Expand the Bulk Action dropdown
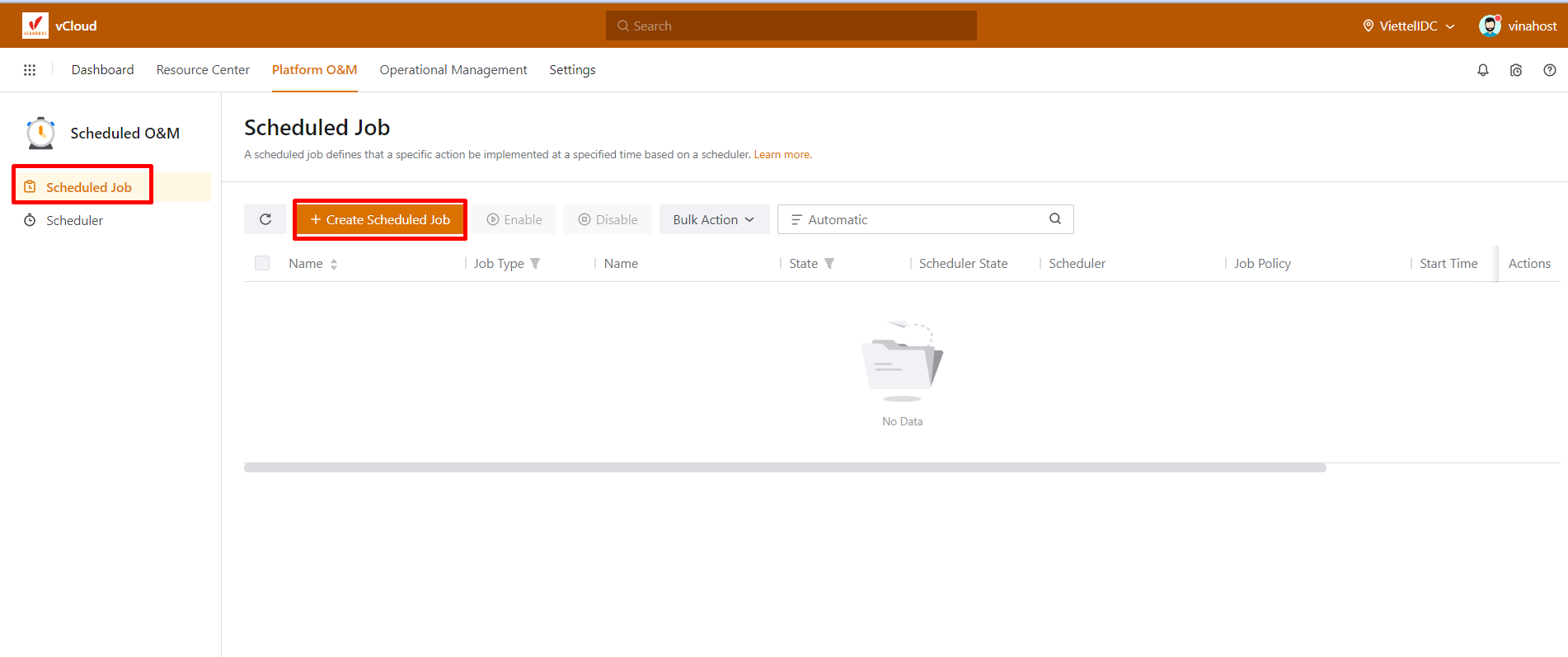 [x=713, y=219]
